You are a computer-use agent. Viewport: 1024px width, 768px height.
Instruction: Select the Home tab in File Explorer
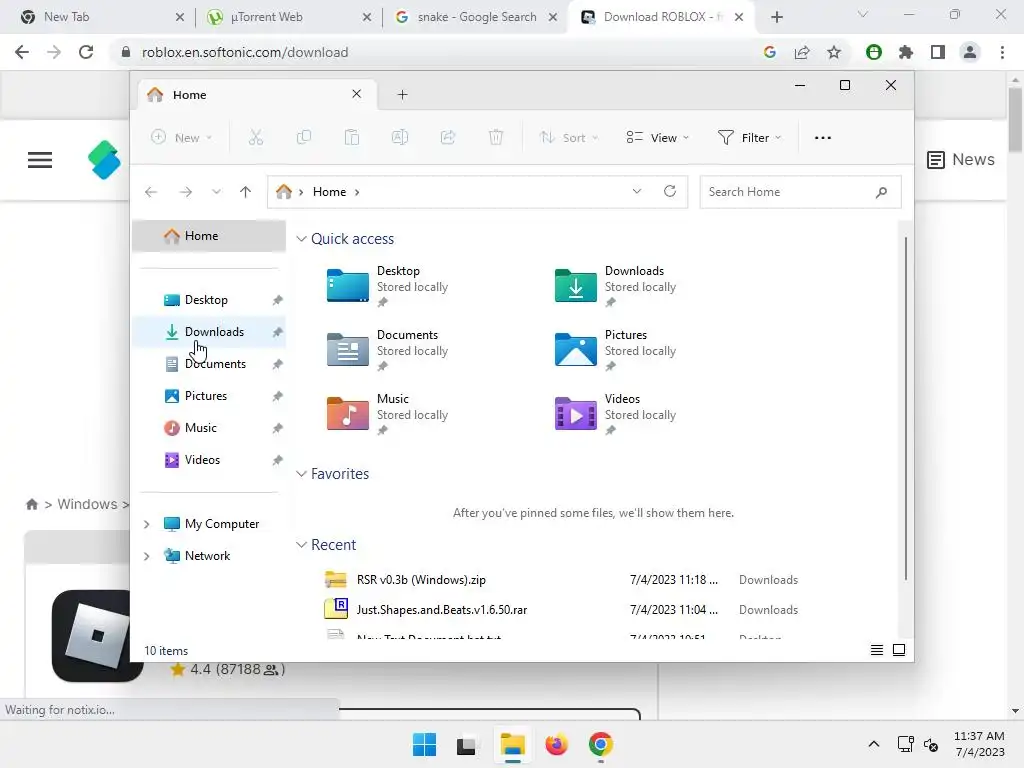point(256,95)
